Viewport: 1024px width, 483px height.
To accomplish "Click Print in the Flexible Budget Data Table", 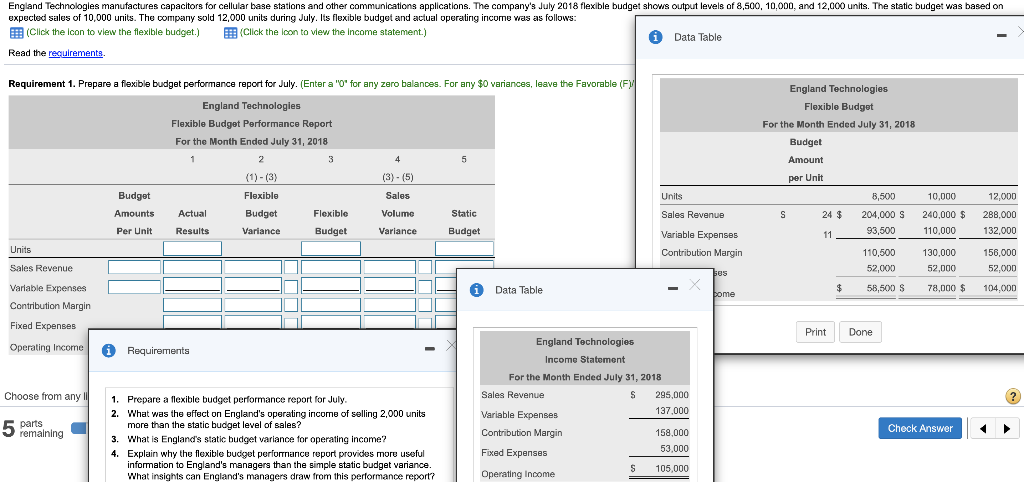I will [x=815, y=332].
